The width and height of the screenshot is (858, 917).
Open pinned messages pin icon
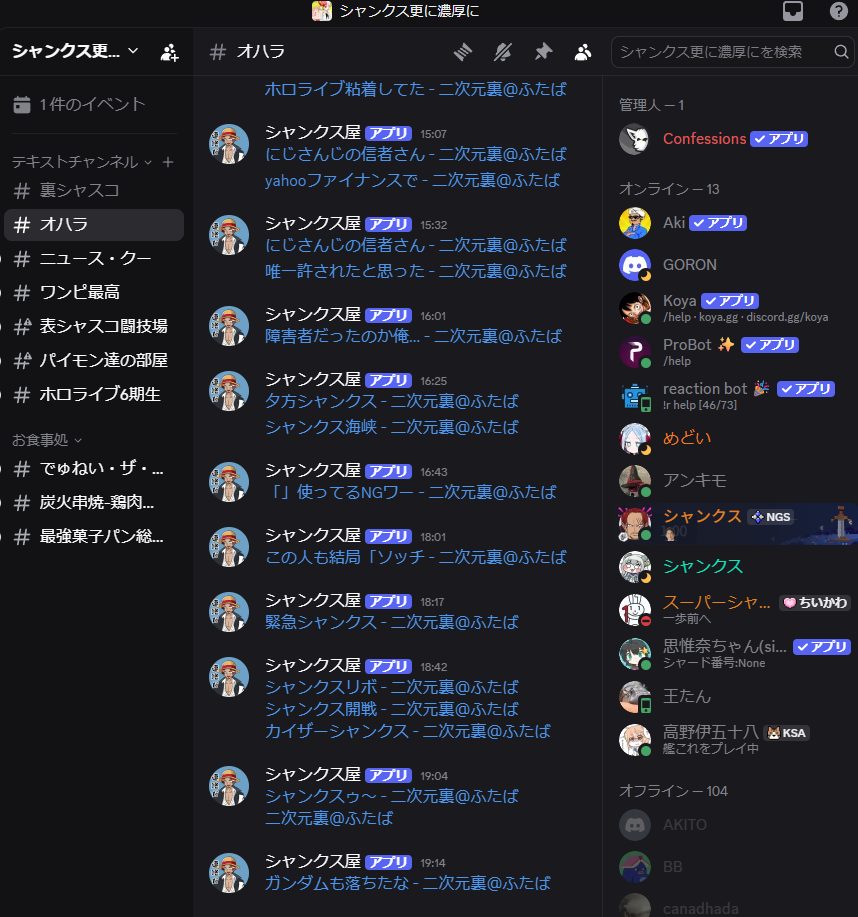pos(543,52)
